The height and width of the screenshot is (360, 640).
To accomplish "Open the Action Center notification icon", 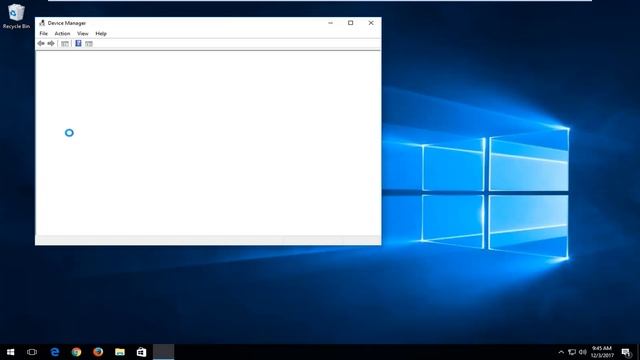I will point(626,352).
